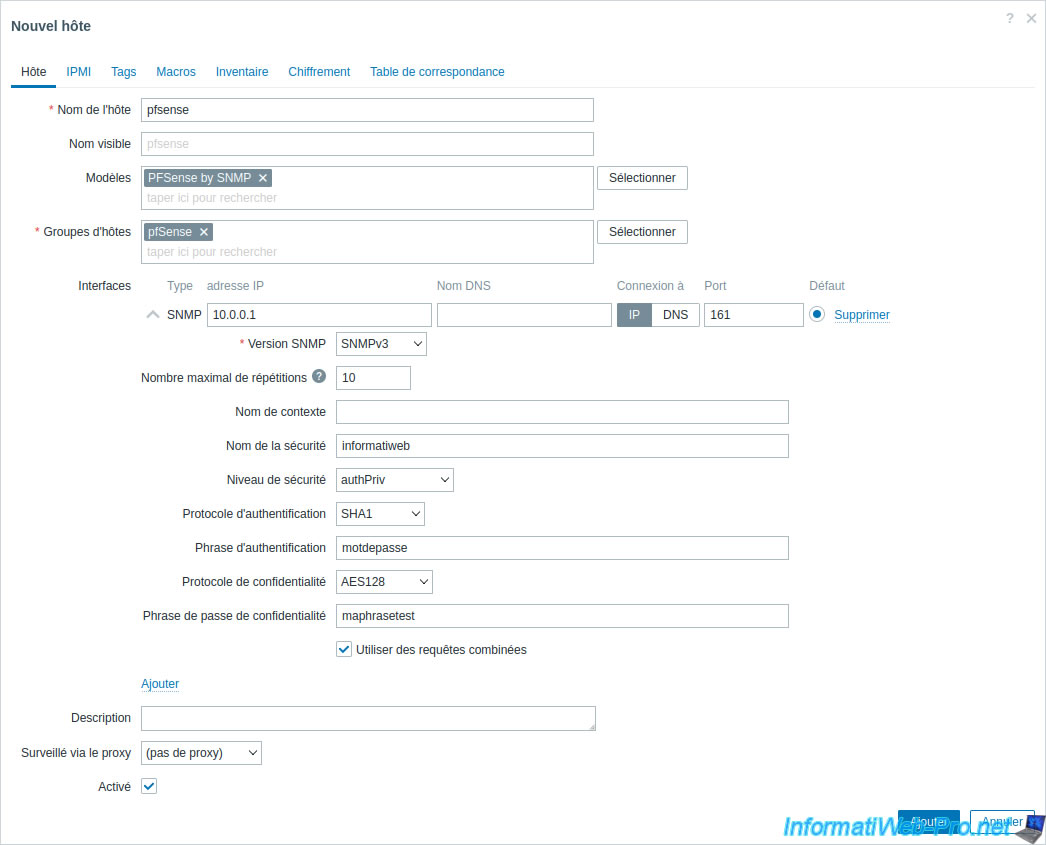Click the Ajouter interface link

pyautogui.click(x=160, y=684)
